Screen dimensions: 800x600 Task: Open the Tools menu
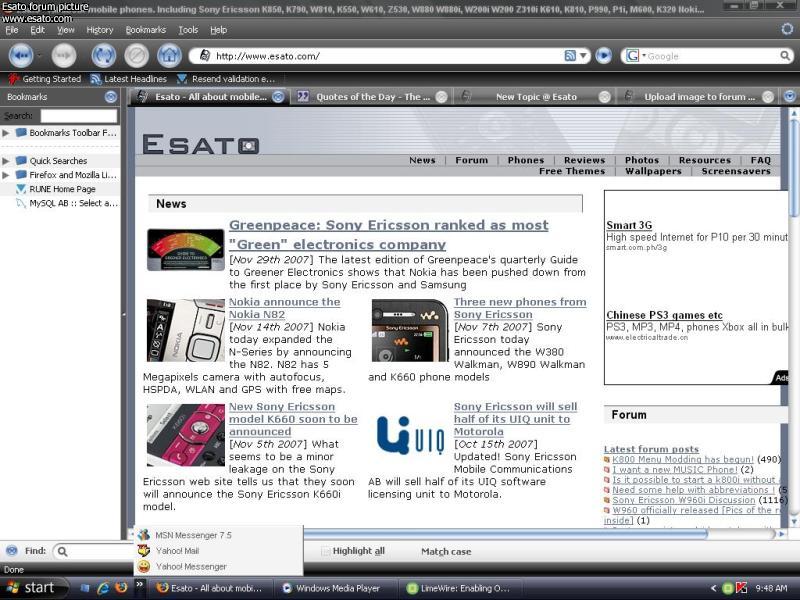click(188, 30)
